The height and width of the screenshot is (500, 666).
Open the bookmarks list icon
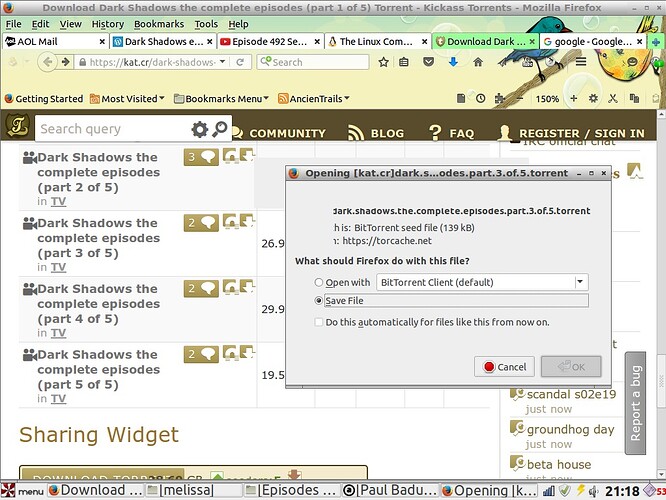[404, 62]
